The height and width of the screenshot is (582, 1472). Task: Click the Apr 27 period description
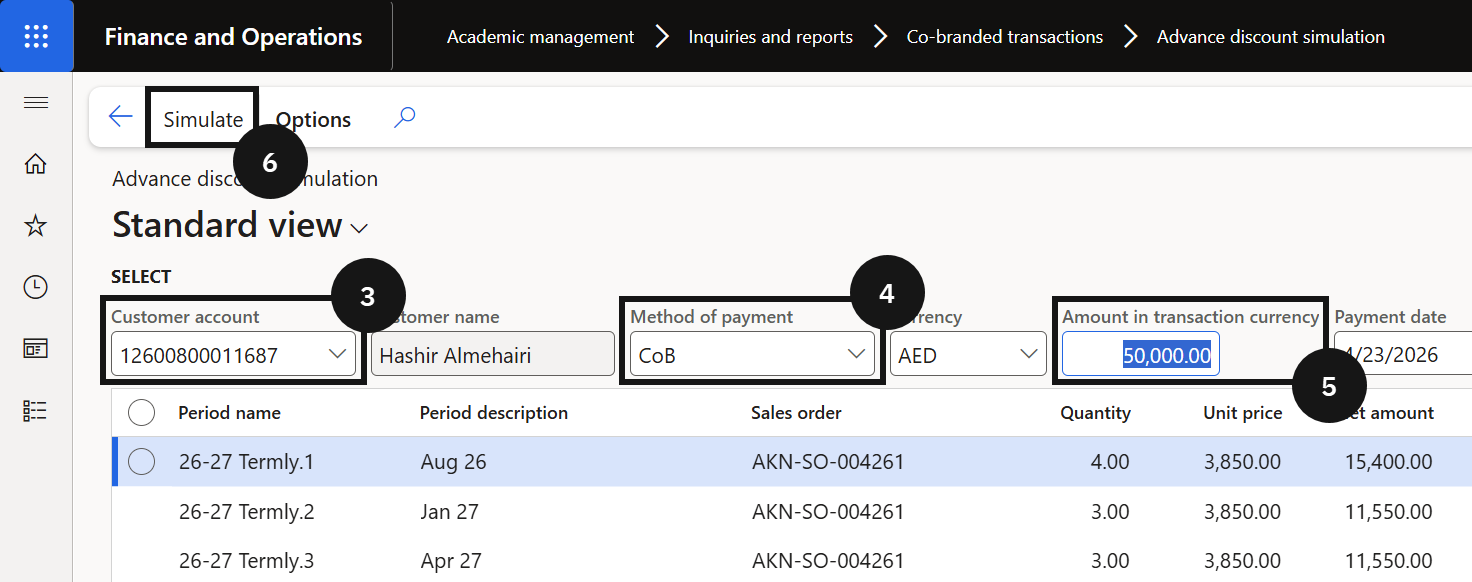[451, 561]
